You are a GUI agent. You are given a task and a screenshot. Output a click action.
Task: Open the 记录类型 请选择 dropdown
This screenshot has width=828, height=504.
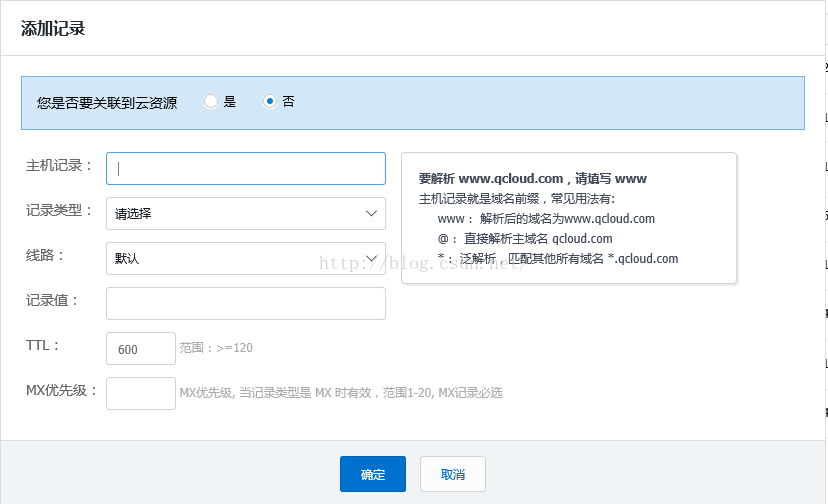point(246,213)
